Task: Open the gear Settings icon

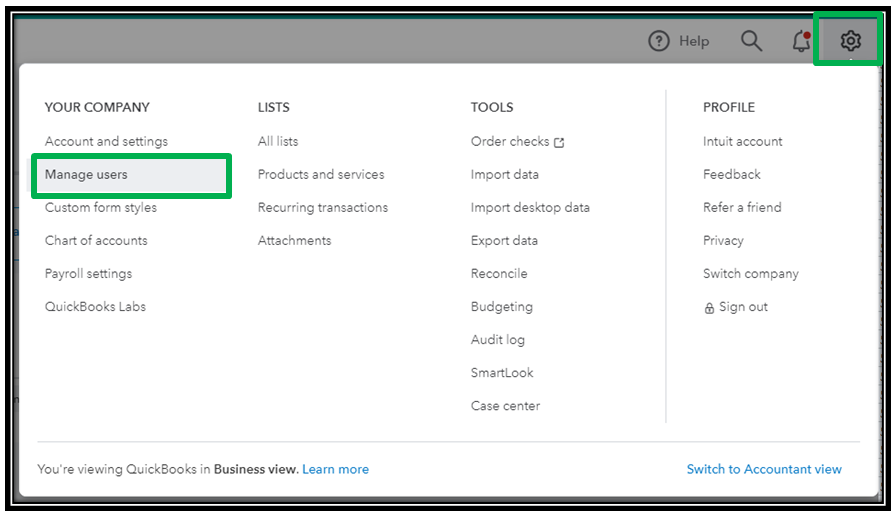Action: tap(850, 41)
